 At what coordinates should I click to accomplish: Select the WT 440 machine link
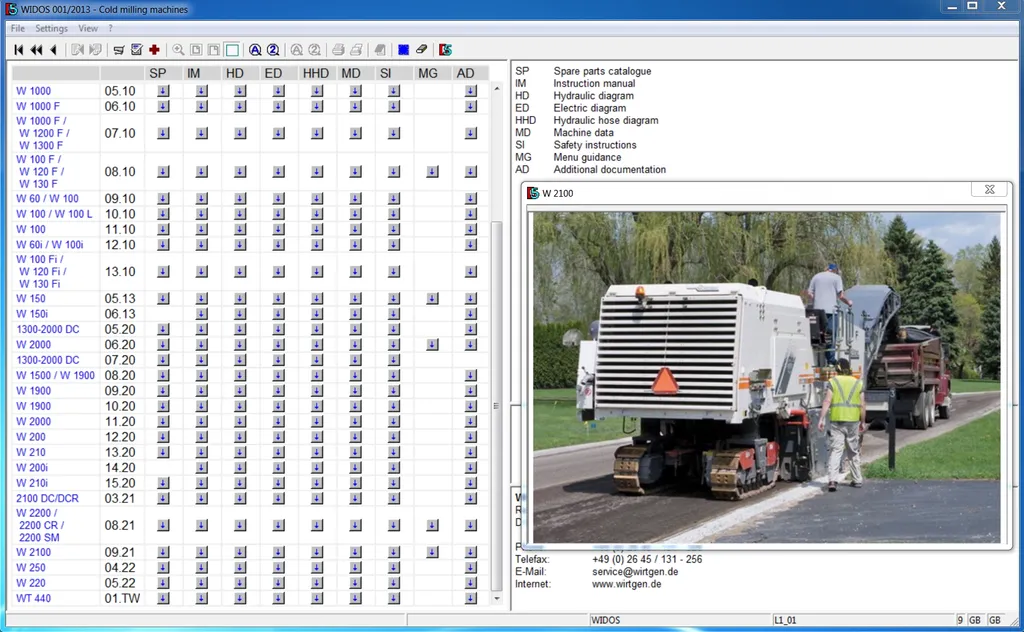click(x=33, y=598)
